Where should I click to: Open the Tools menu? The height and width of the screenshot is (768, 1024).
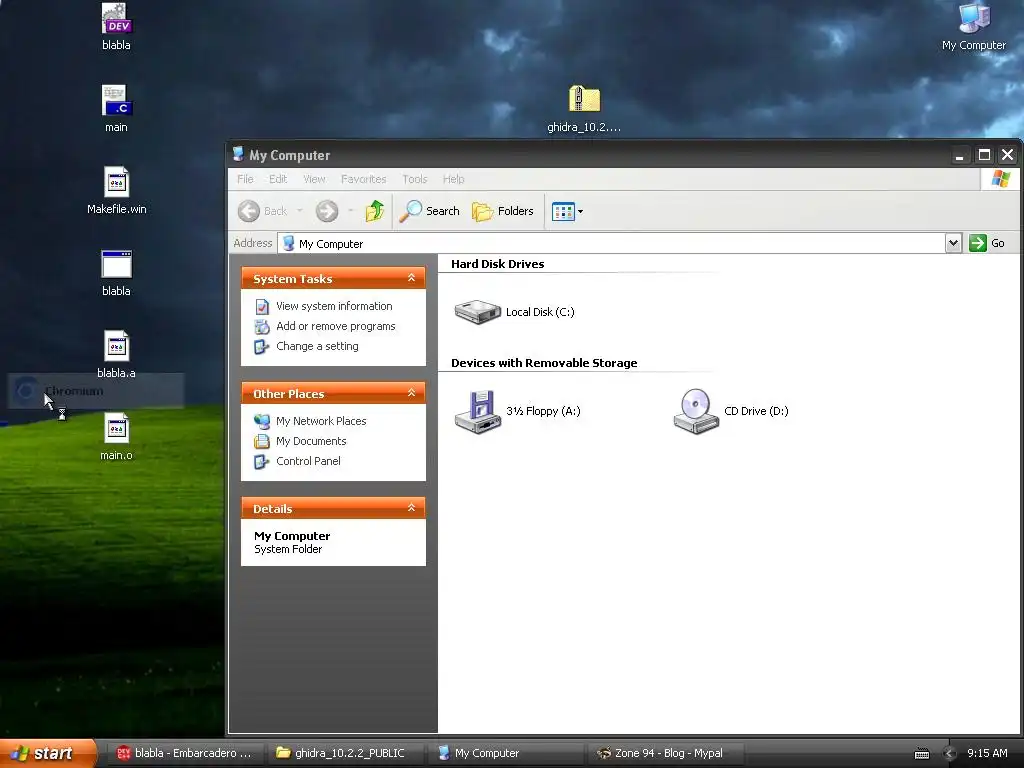pyautogui.click(x=415, y=179)
